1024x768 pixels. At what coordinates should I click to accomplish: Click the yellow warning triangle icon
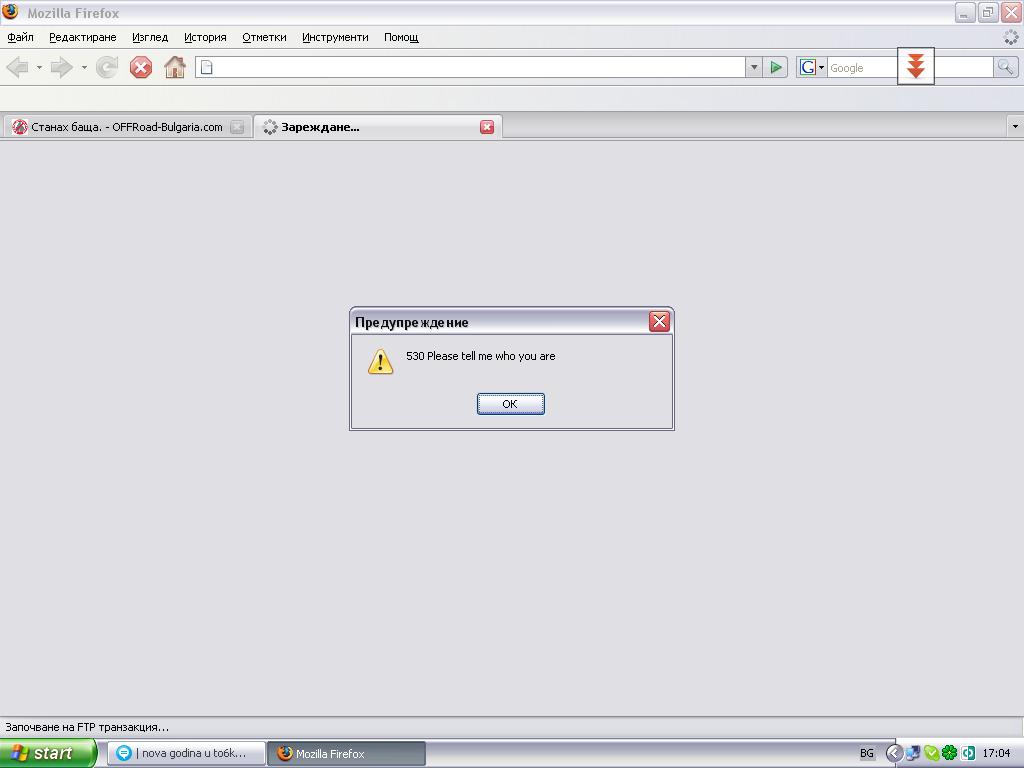coord(380,361)
